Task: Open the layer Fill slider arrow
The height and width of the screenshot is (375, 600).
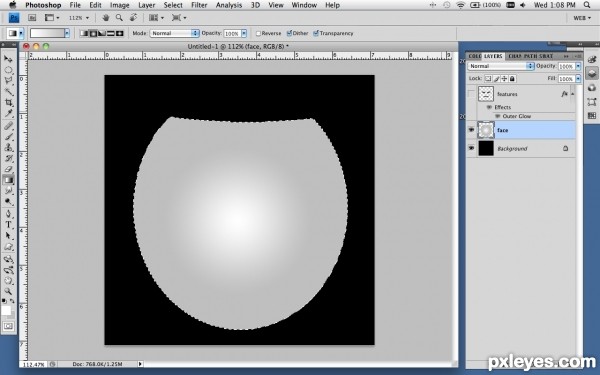Action: click(578, 78)
